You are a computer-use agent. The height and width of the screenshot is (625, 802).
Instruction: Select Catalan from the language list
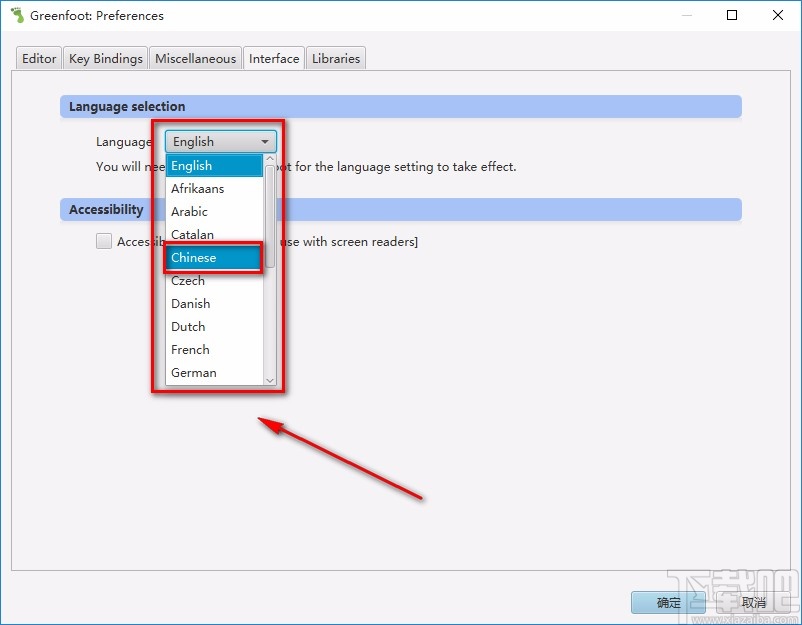tap(214, 235)
